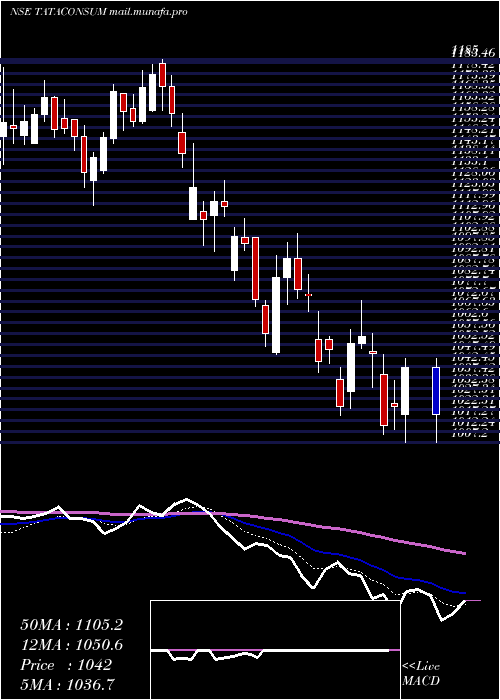This screenshot has width=500, height=700.
Task: Click the Price : 1042 legend entry
Action: click(x=66, y=665)
